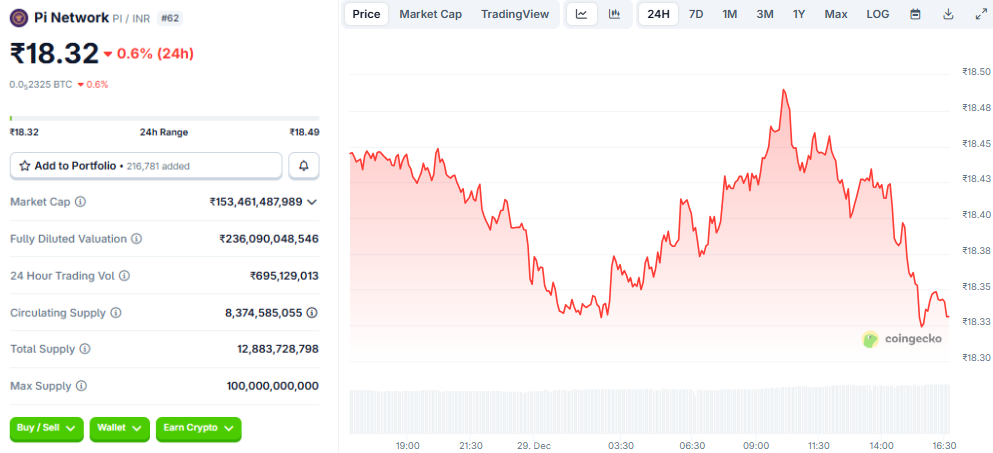This screenshot has height=453, width=993.
Task: Switch to the Price tab
Action: (367, 14)
